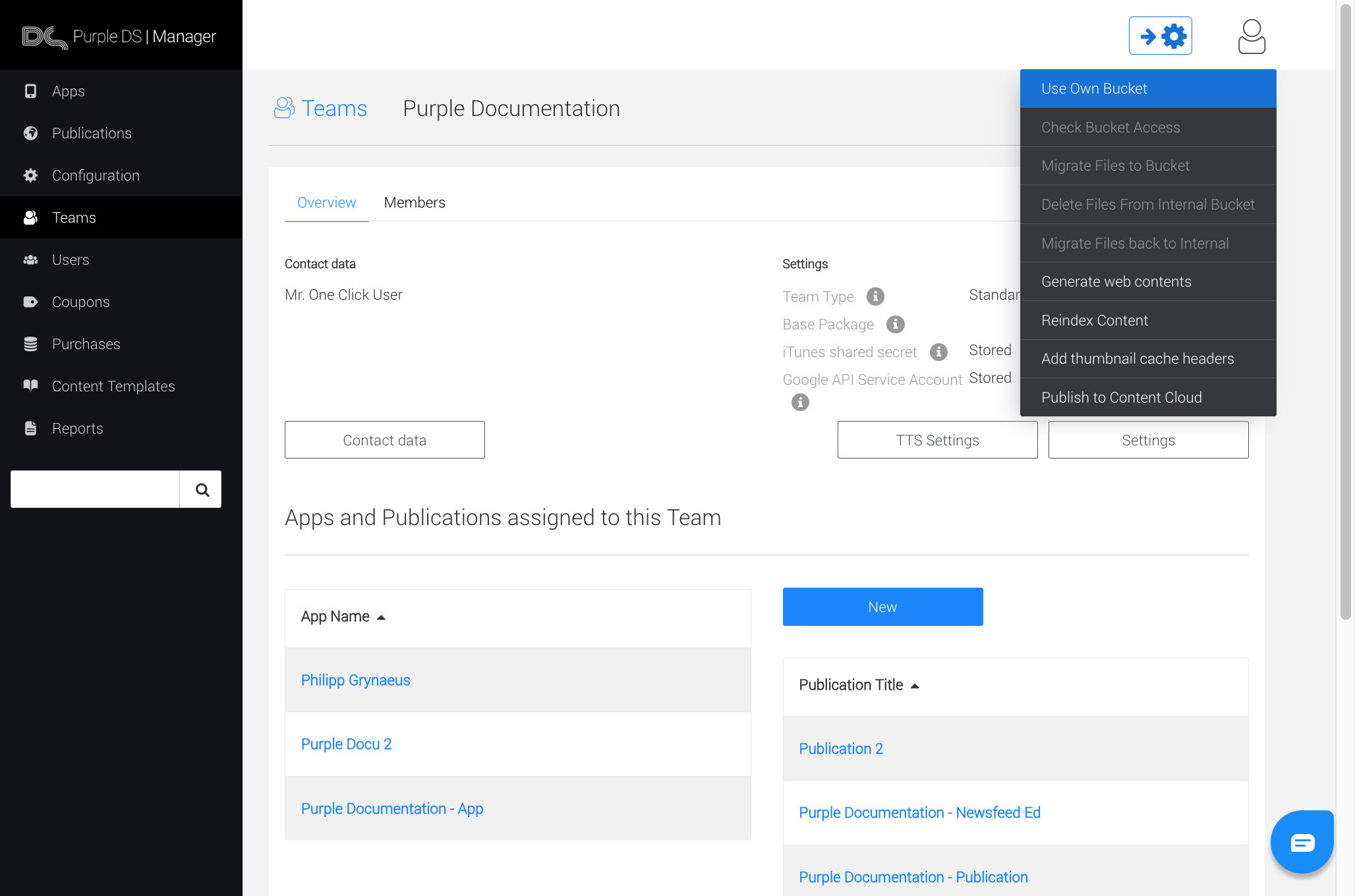Viewport: 1355px width, 896px height.
Task: Switch to the Overview tab
Action: pyautogui.click(x=326, y=202)
